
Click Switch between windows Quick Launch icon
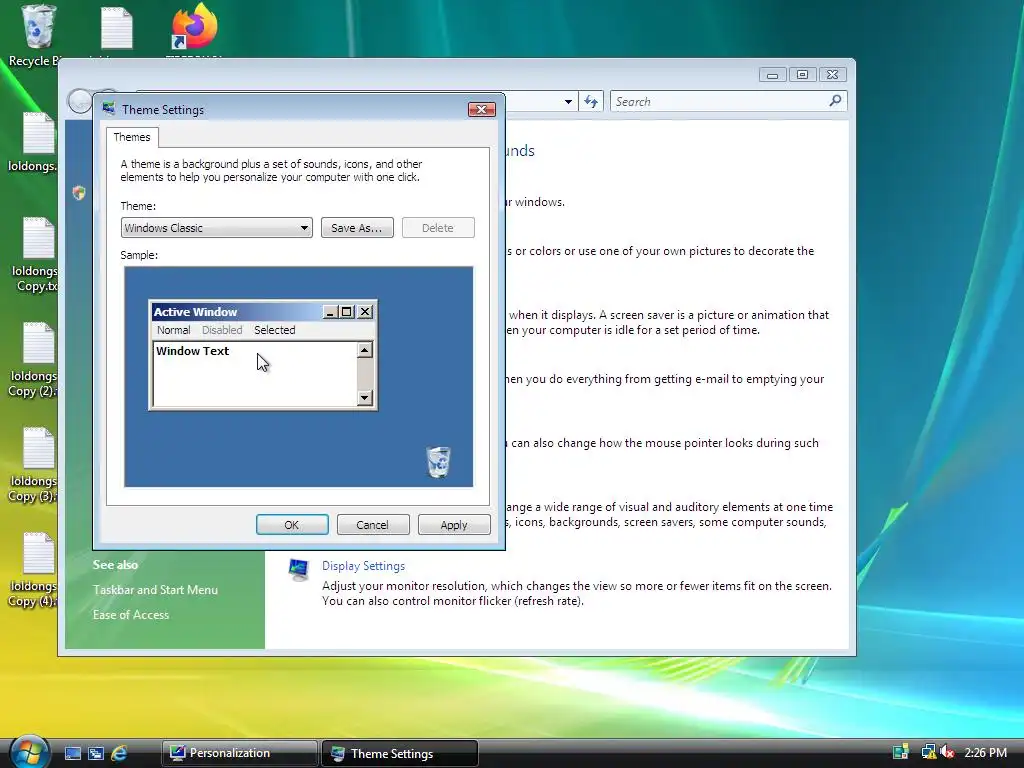click(x=96, y=753)
